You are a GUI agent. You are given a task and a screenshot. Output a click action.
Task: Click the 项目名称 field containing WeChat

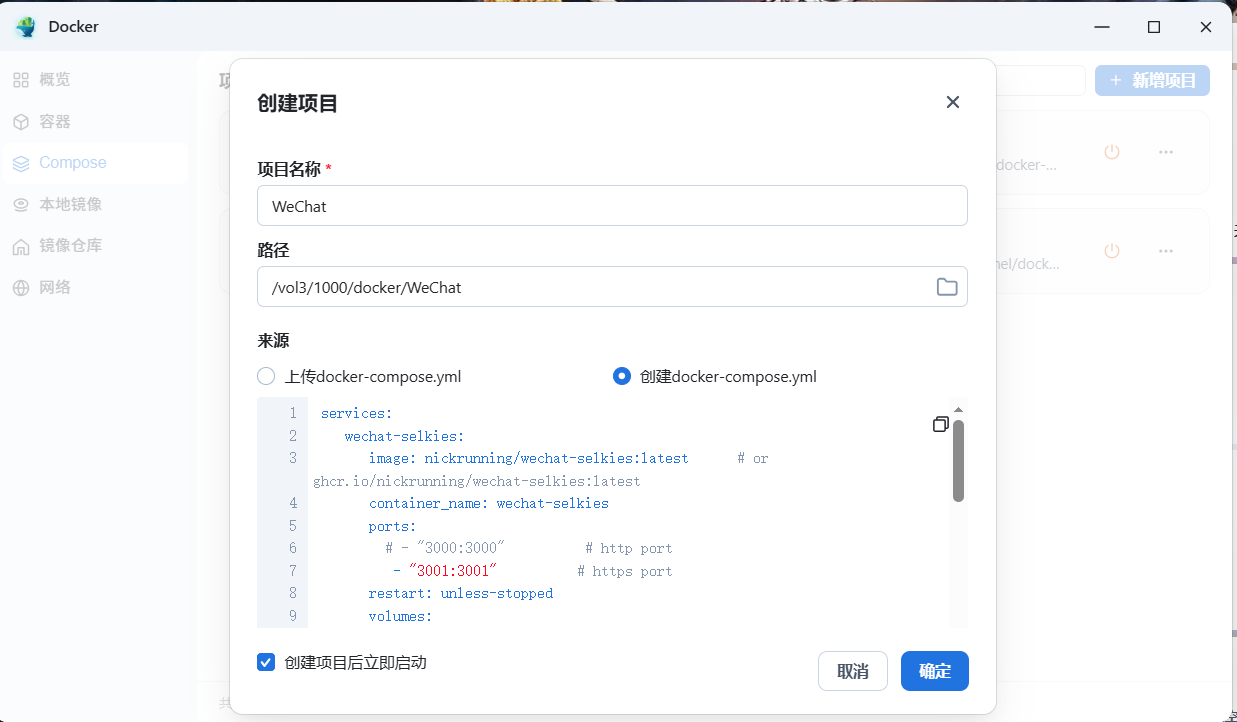point(612,206)
